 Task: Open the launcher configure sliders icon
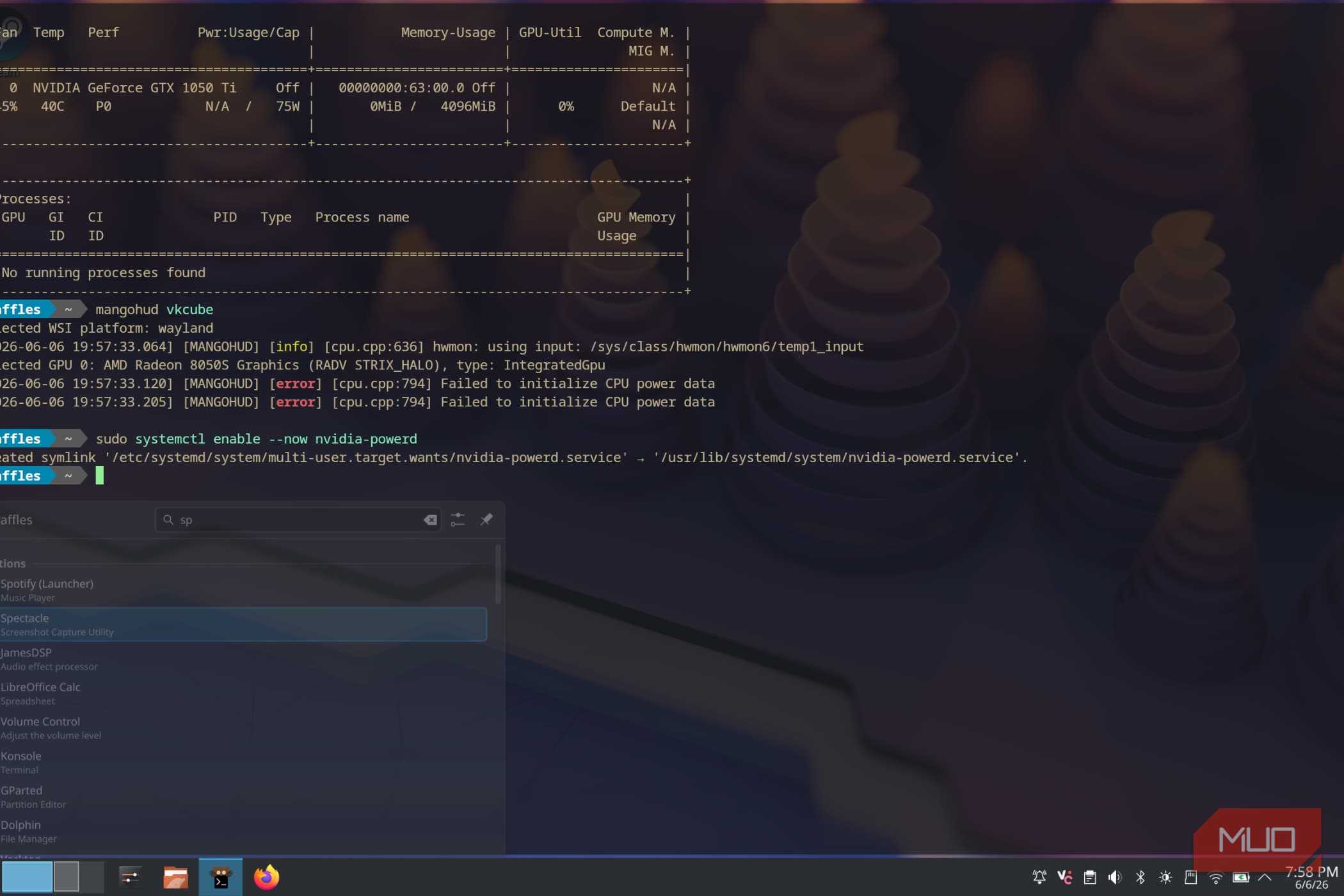tap(458, 520)
